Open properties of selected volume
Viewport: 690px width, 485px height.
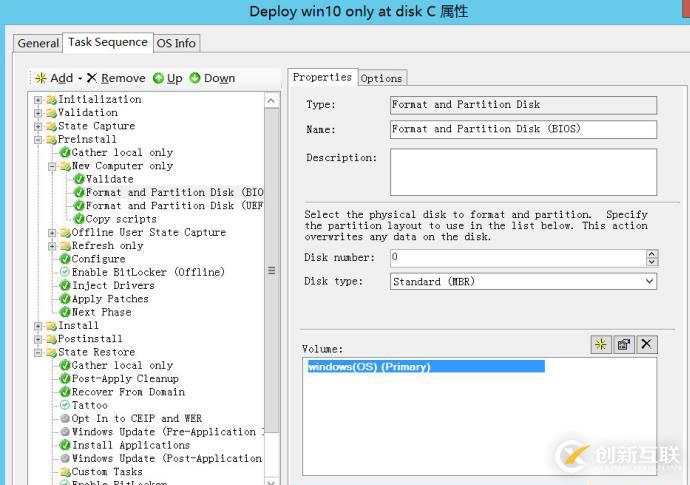(x=624, y=344)
